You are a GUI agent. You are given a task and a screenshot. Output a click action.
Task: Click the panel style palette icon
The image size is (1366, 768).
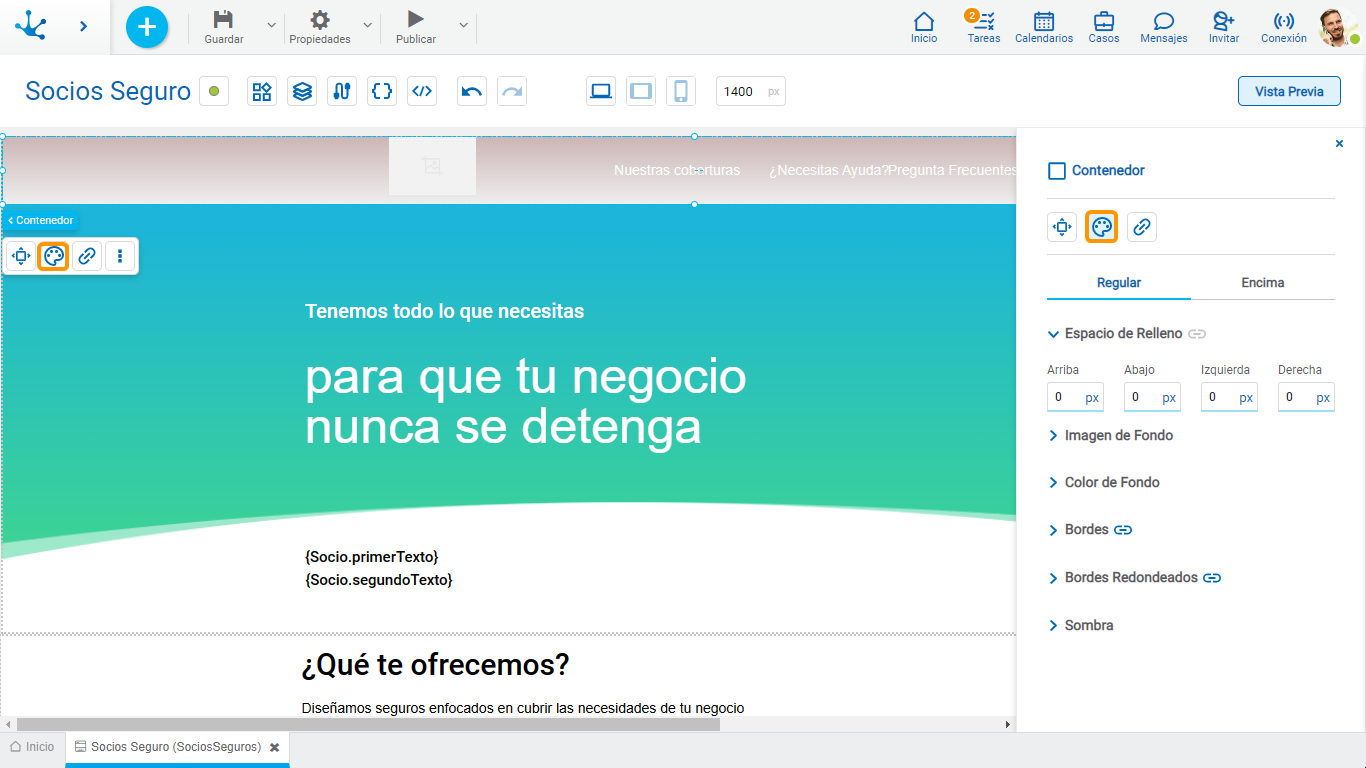point(1102,227)
